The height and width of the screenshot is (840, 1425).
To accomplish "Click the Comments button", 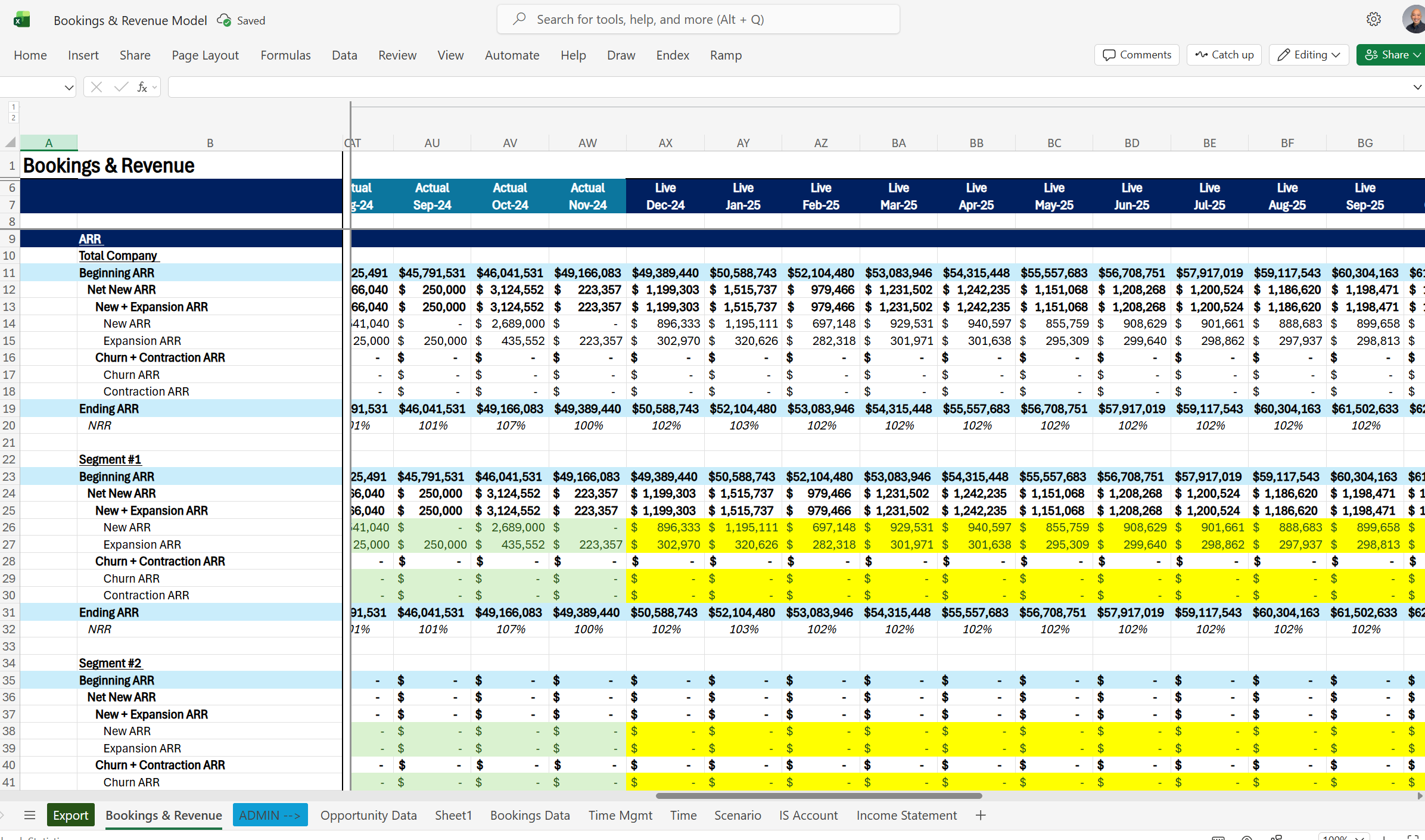I will (x=1137, y=55).
